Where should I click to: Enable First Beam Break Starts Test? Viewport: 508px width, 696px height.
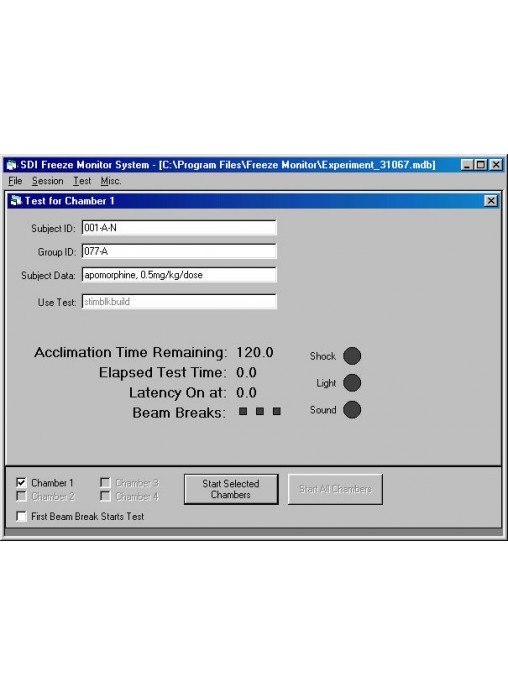[21, 516]
